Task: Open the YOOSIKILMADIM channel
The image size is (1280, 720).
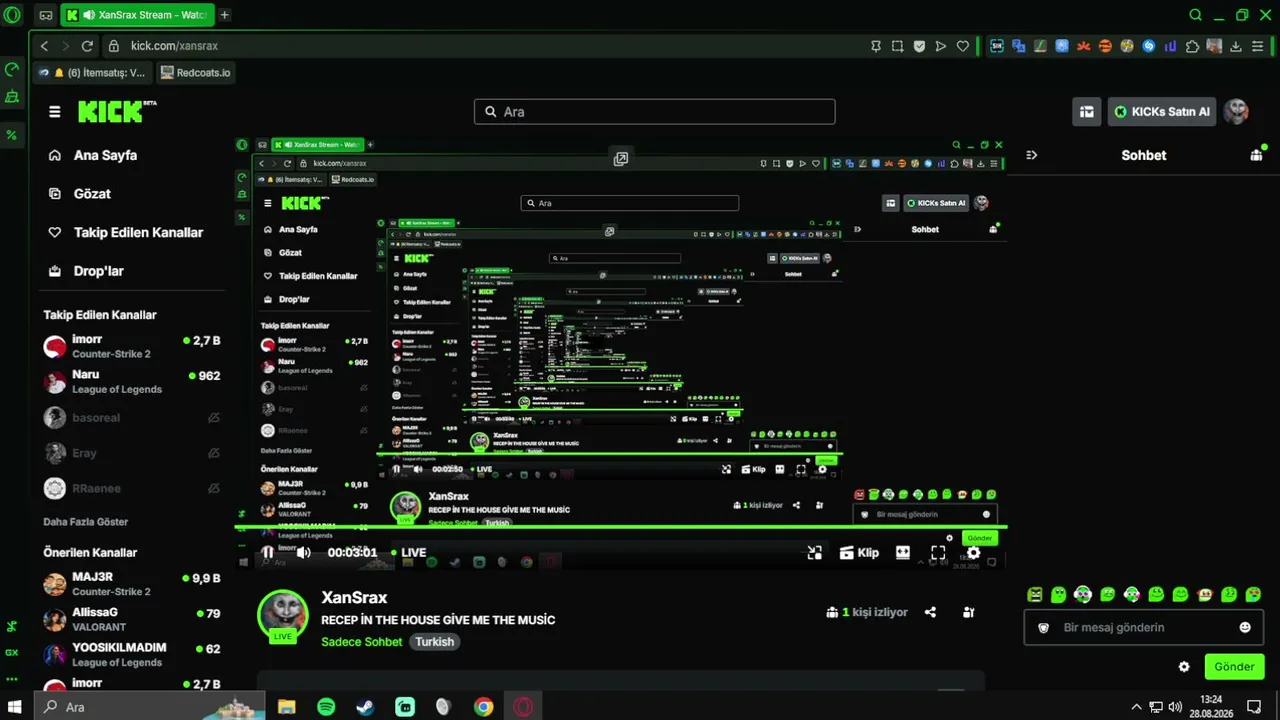Action: coord(132,654)
